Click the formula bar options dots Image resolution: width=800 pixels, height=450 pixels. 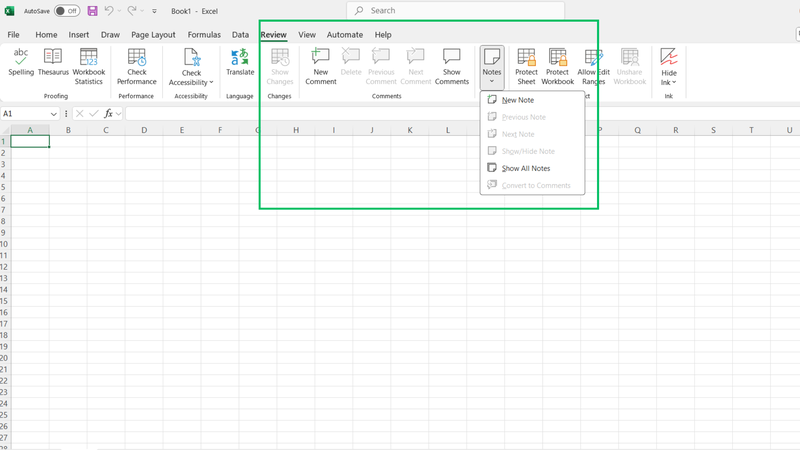[66, 113]
